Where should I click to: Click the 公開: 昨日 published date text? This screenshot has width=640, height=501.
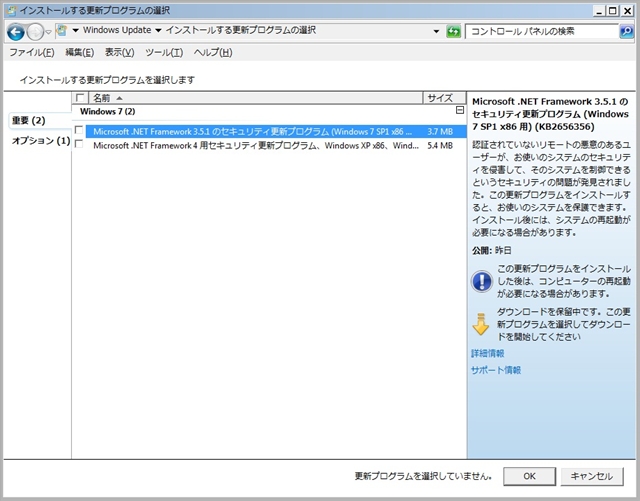point(492,250)
